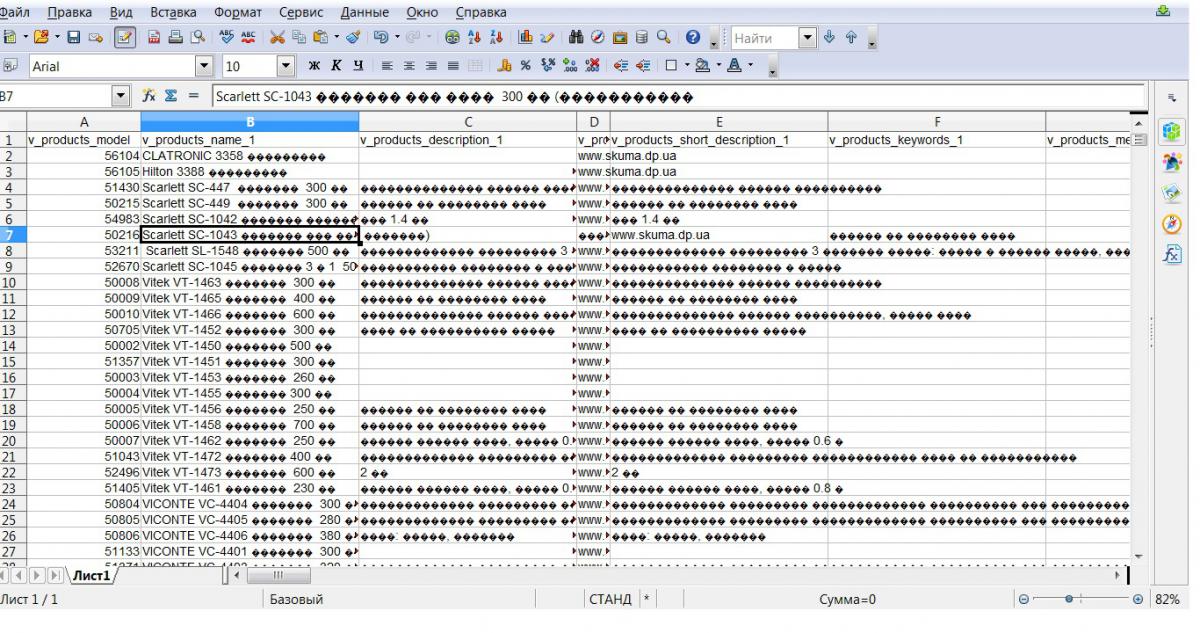Open the Файл menu
This screenshot has height=633, width=1200.
click(x=13, y=12)
